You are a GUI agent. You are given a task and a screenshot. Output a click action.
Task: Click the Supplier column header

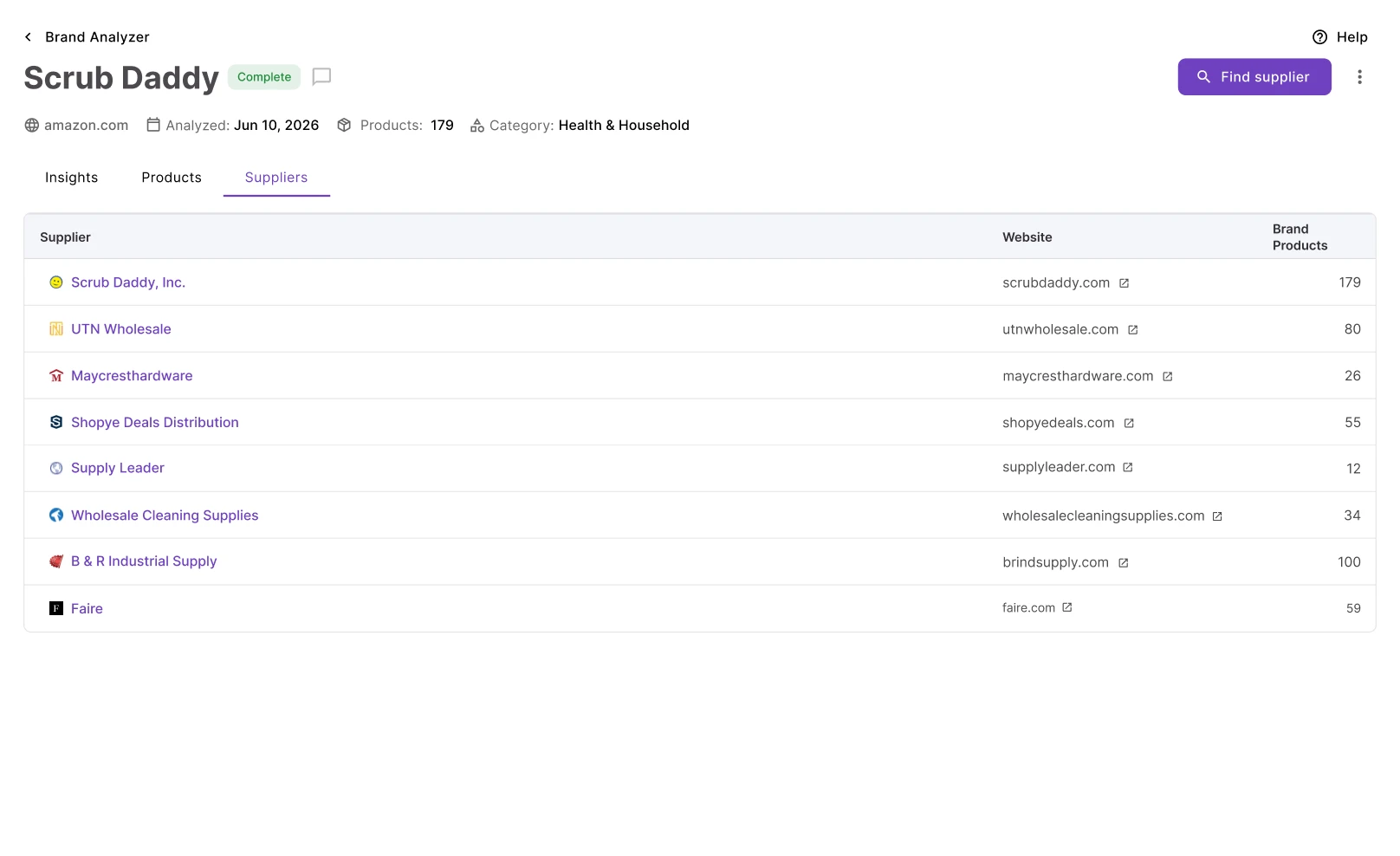65,237
